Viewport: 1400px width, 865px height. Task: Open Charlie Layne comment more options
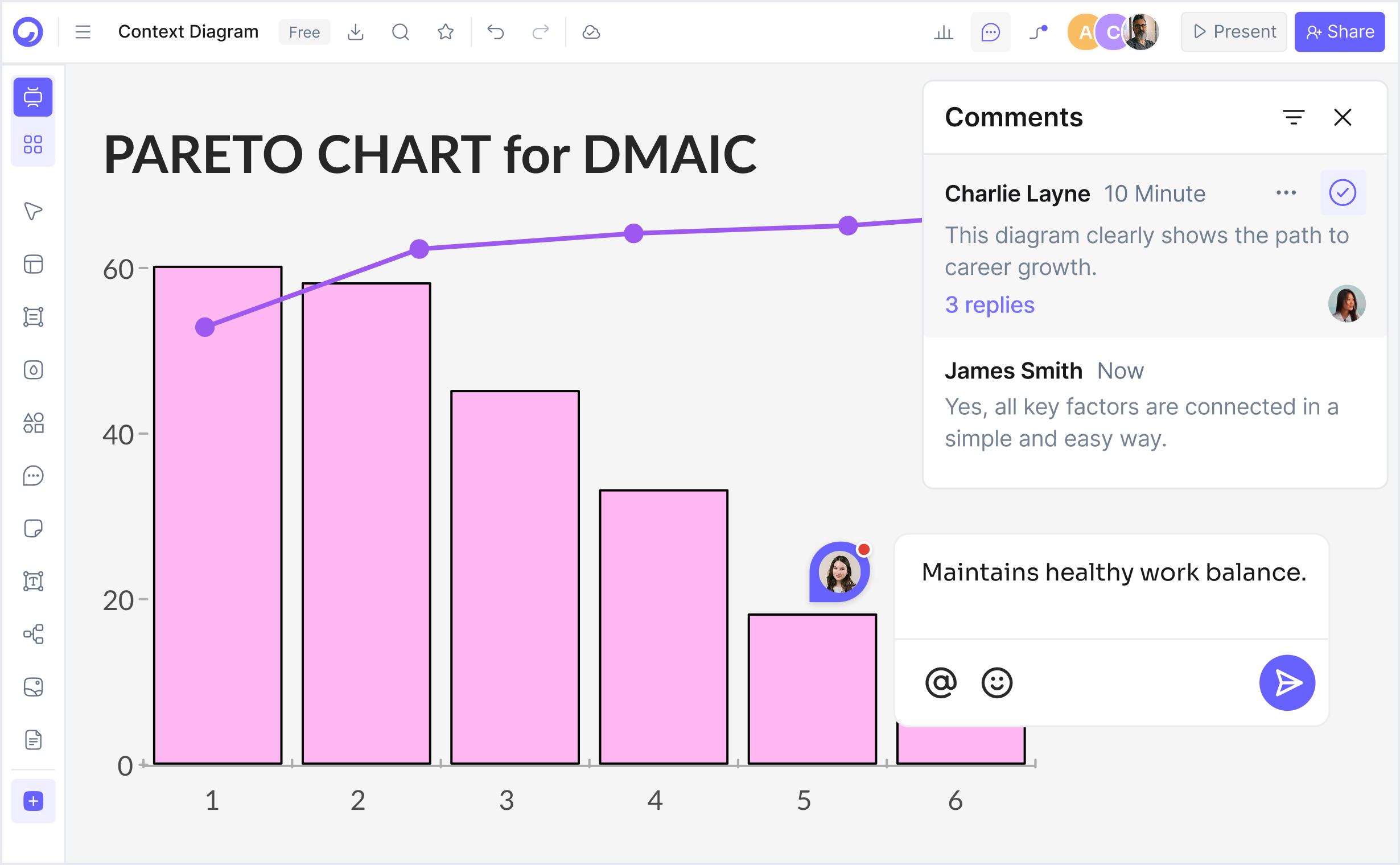1286,193
